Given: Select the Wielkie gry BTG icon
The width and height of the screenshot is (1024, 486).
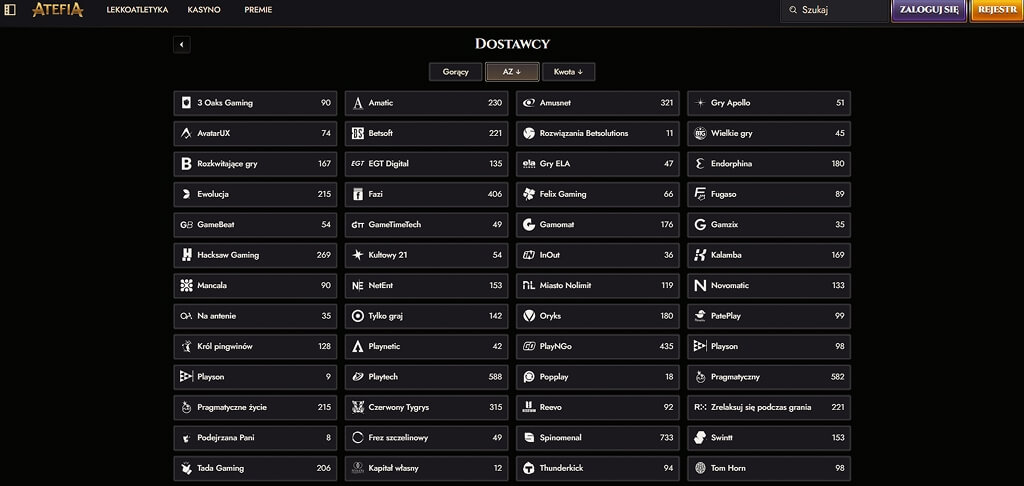Looking at the screenshot, I should click(700, 133).
